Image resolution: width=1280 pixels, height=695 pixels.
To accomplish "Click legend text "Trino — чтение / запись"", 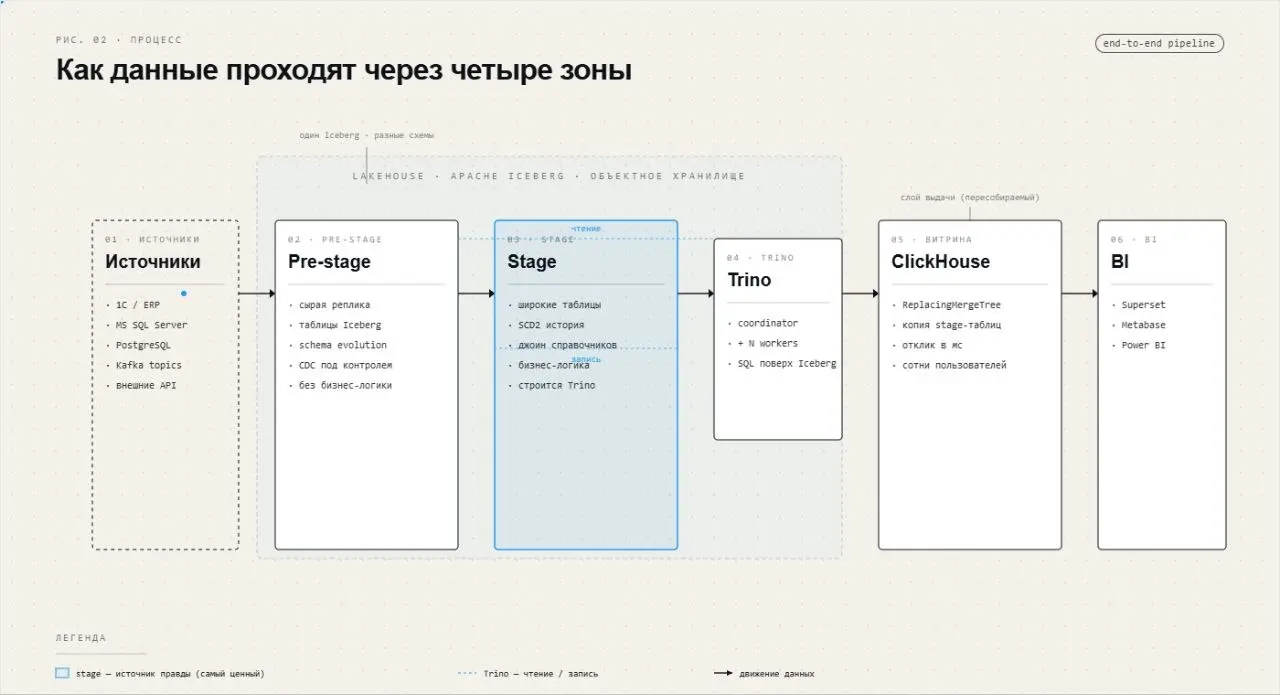I will pyautogui.click(x=541, y=674).
